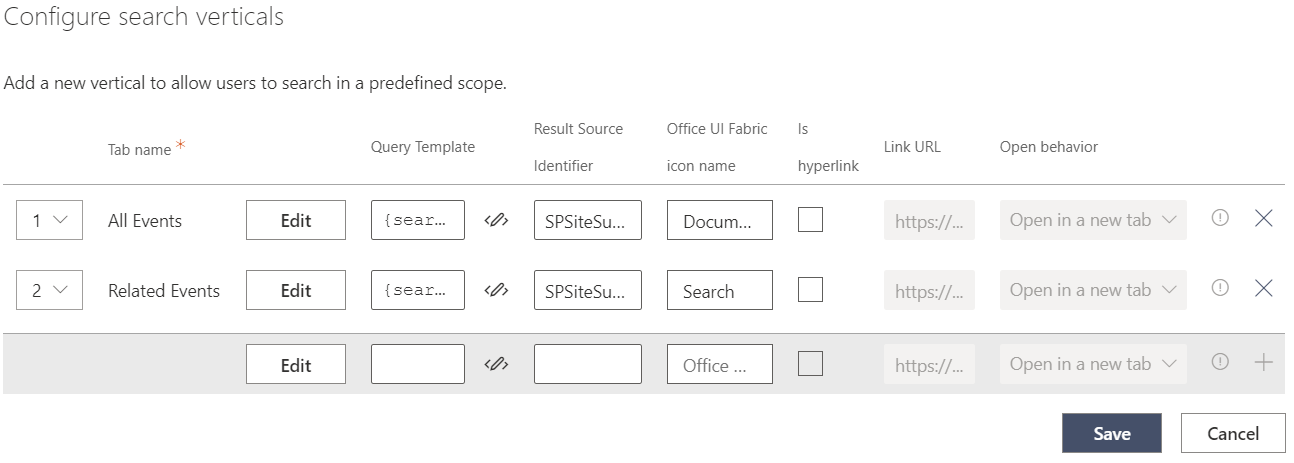Click info icon in the new empty row
Image resolution: width=1294 pixels, height=463 pixels.
point(1220,362)
